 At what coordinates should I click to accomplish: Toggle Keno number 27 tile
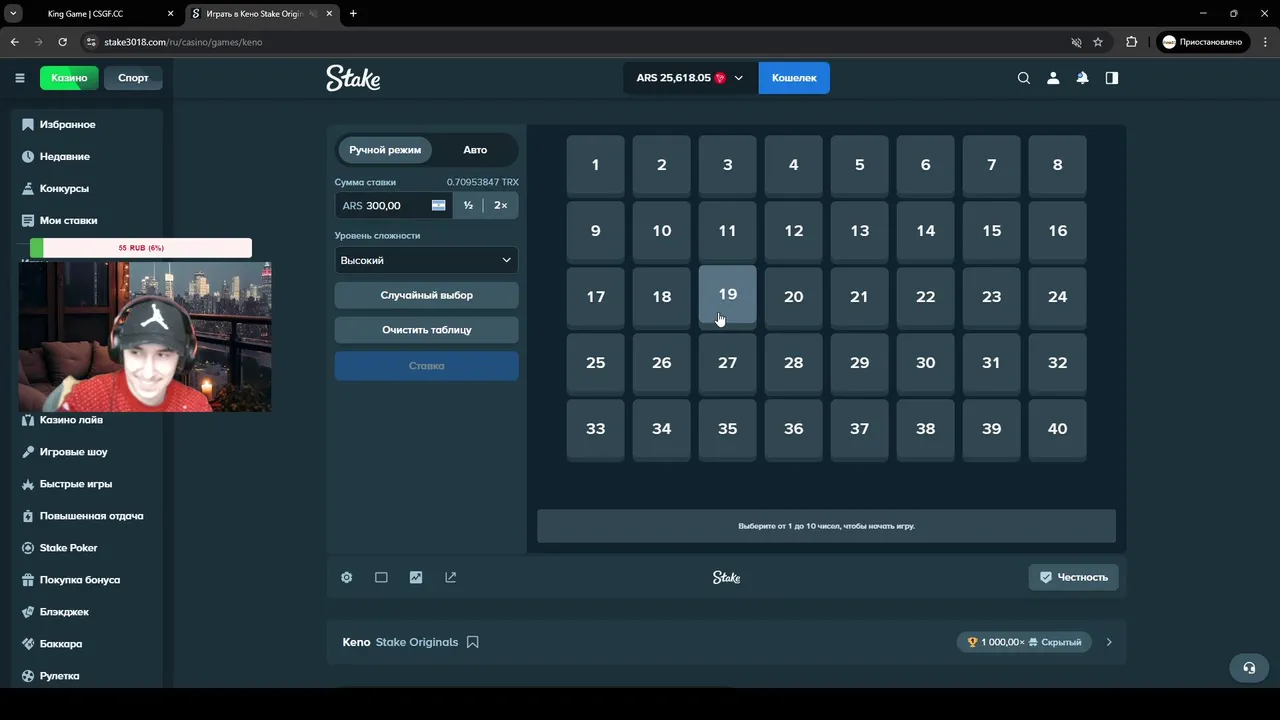[727, 363]
